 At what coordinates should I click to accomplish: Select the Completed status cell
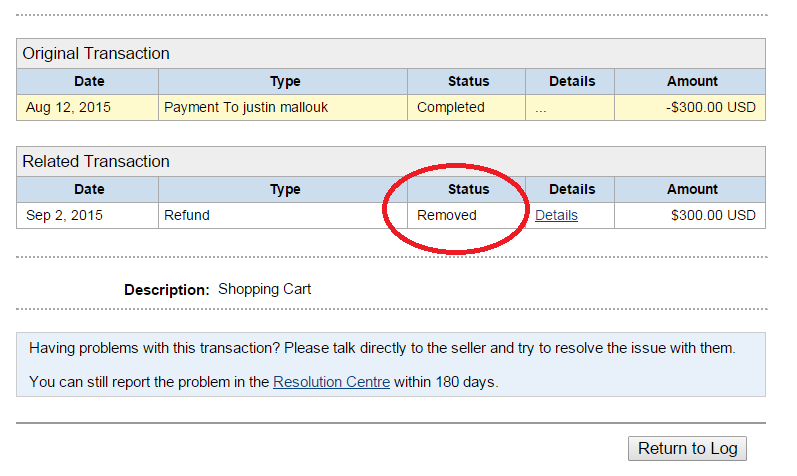pyautogui.click(x=450, y=107)
